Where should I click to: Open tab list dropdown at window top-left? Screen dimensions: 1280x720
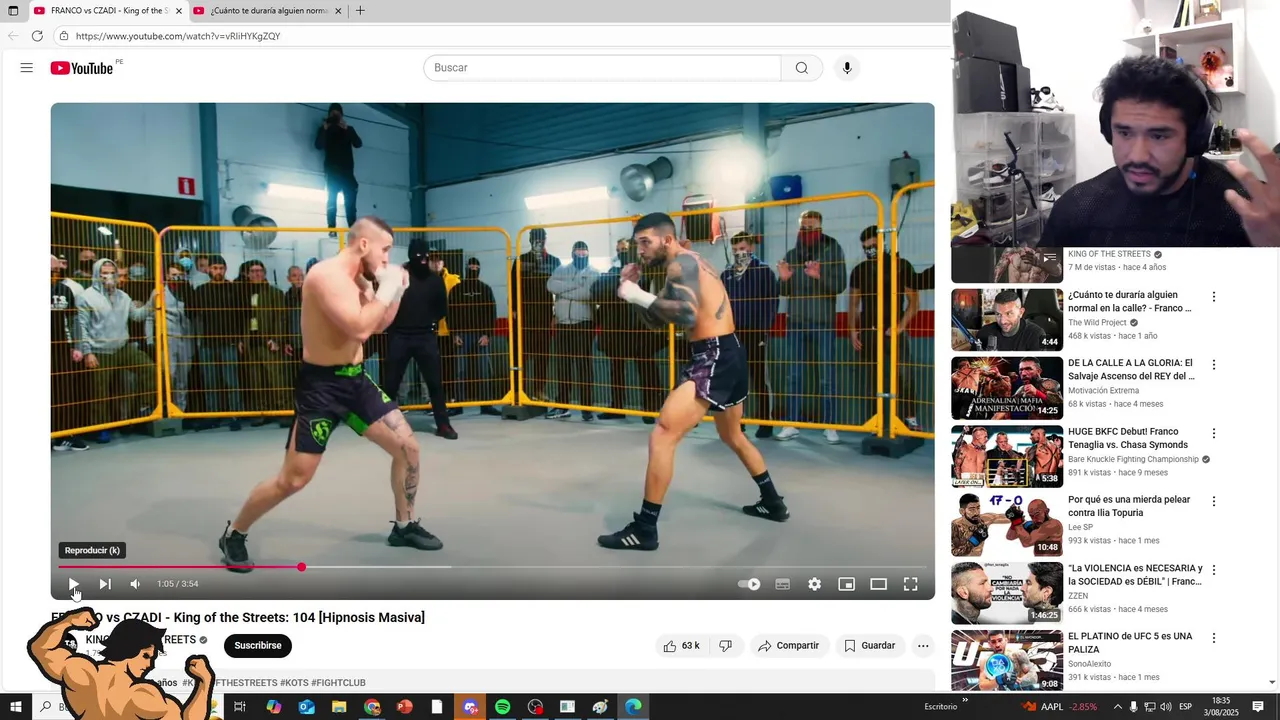tap(13, 11)
